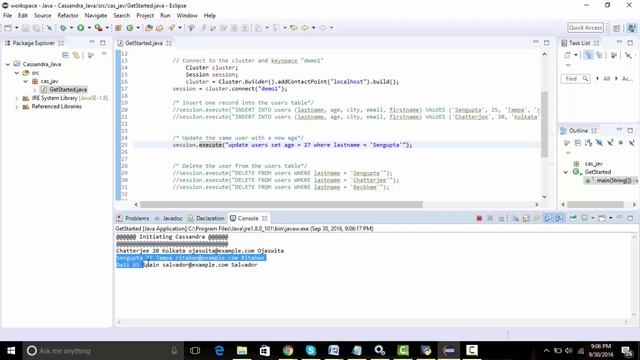Click the green Run button in toolbar
This screenshot has width=640, height=360.
[81, 28]
